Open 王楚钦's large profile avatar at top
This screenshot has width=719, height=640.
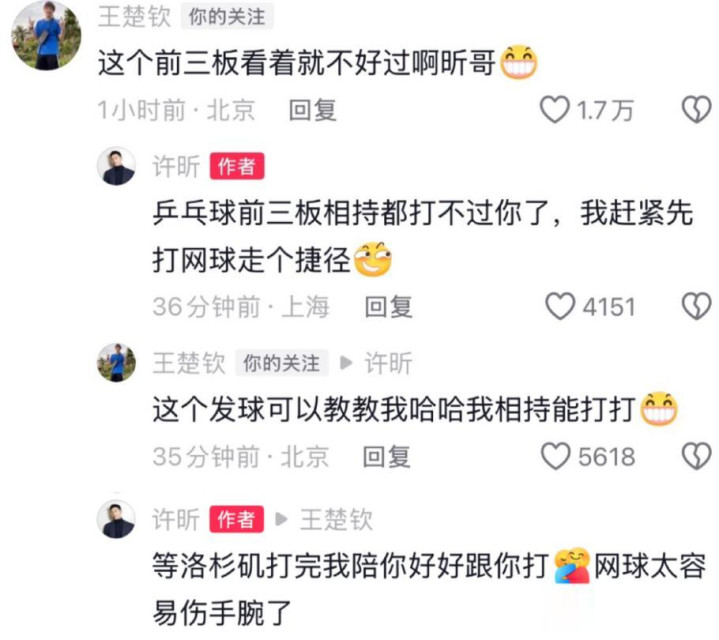coord(46,36)
